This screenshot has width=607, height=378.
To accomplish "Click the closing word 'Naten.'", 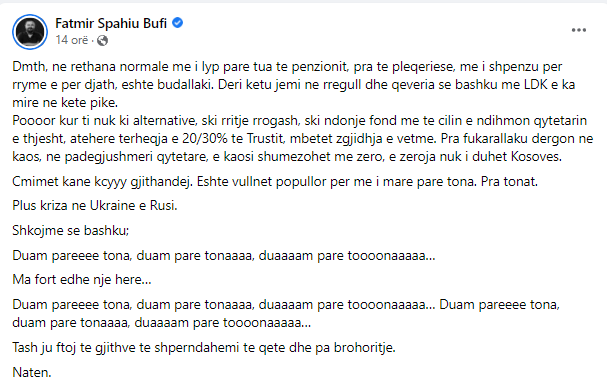I will (32, 372).
